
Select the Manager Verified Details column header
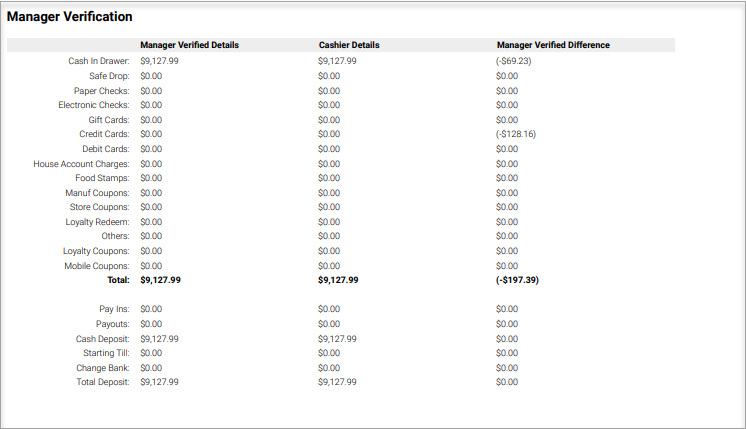(x=189, y=45)
